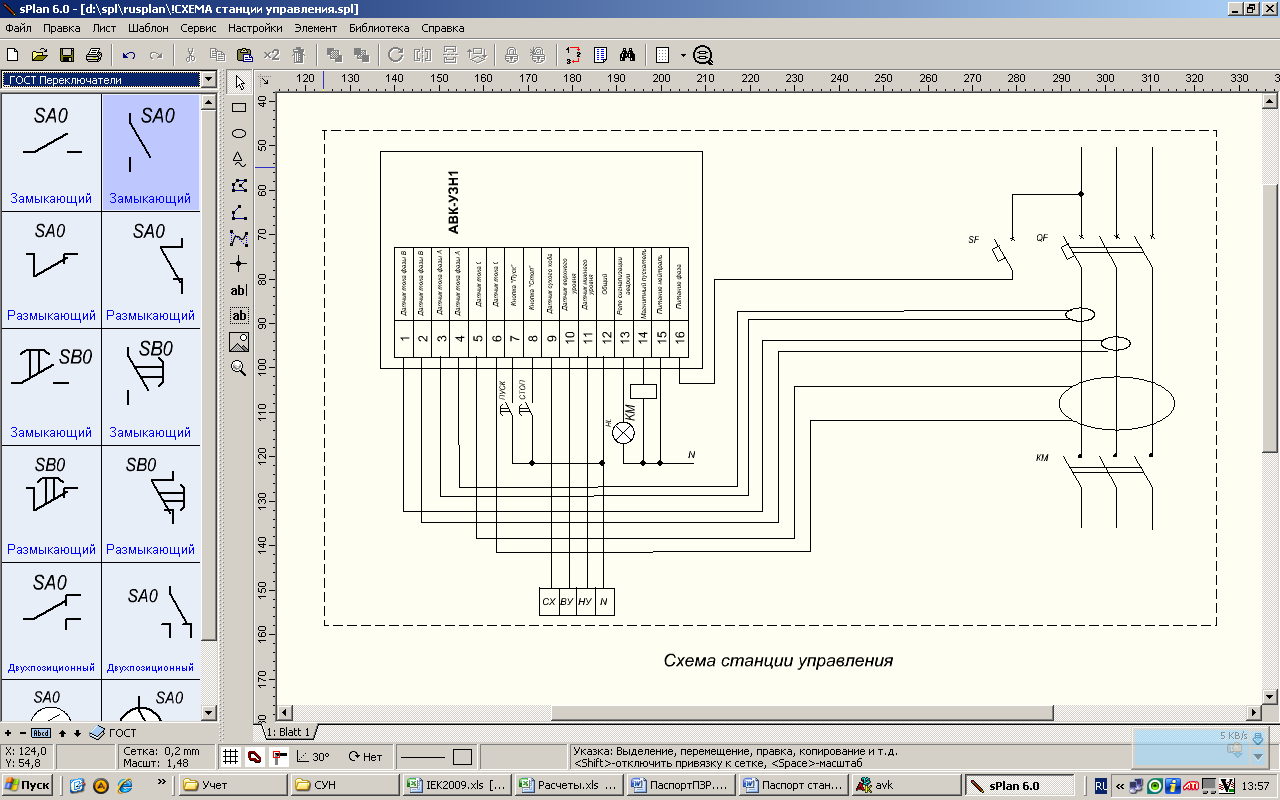Screen dimensions: 1280x800
Task: Toggle the snap-to-connection button
Action: pos(280,757)
